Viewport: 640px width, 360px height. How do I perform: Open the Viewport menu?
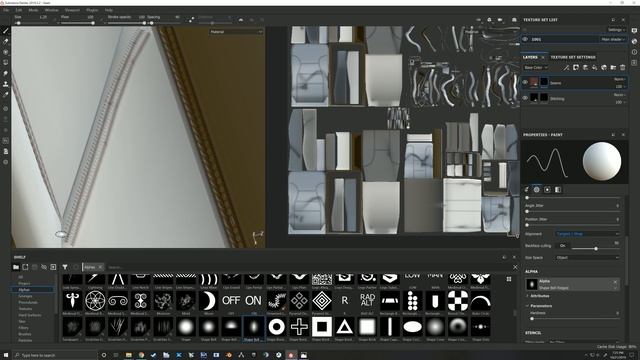pyautogui.click(x=73, y=10)
